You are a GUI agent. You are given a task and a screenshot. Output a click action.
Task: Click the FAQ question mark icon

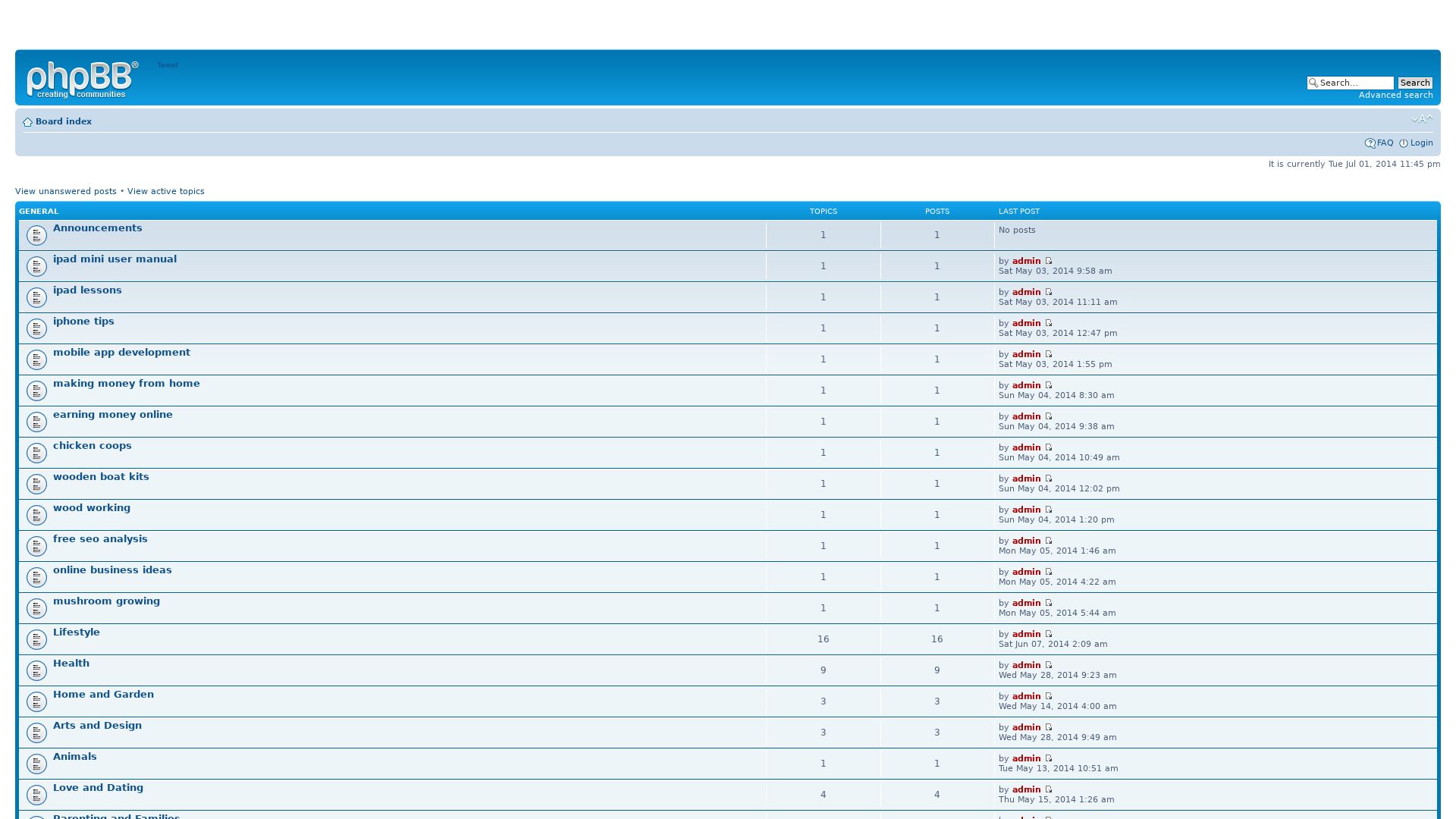1370,143
